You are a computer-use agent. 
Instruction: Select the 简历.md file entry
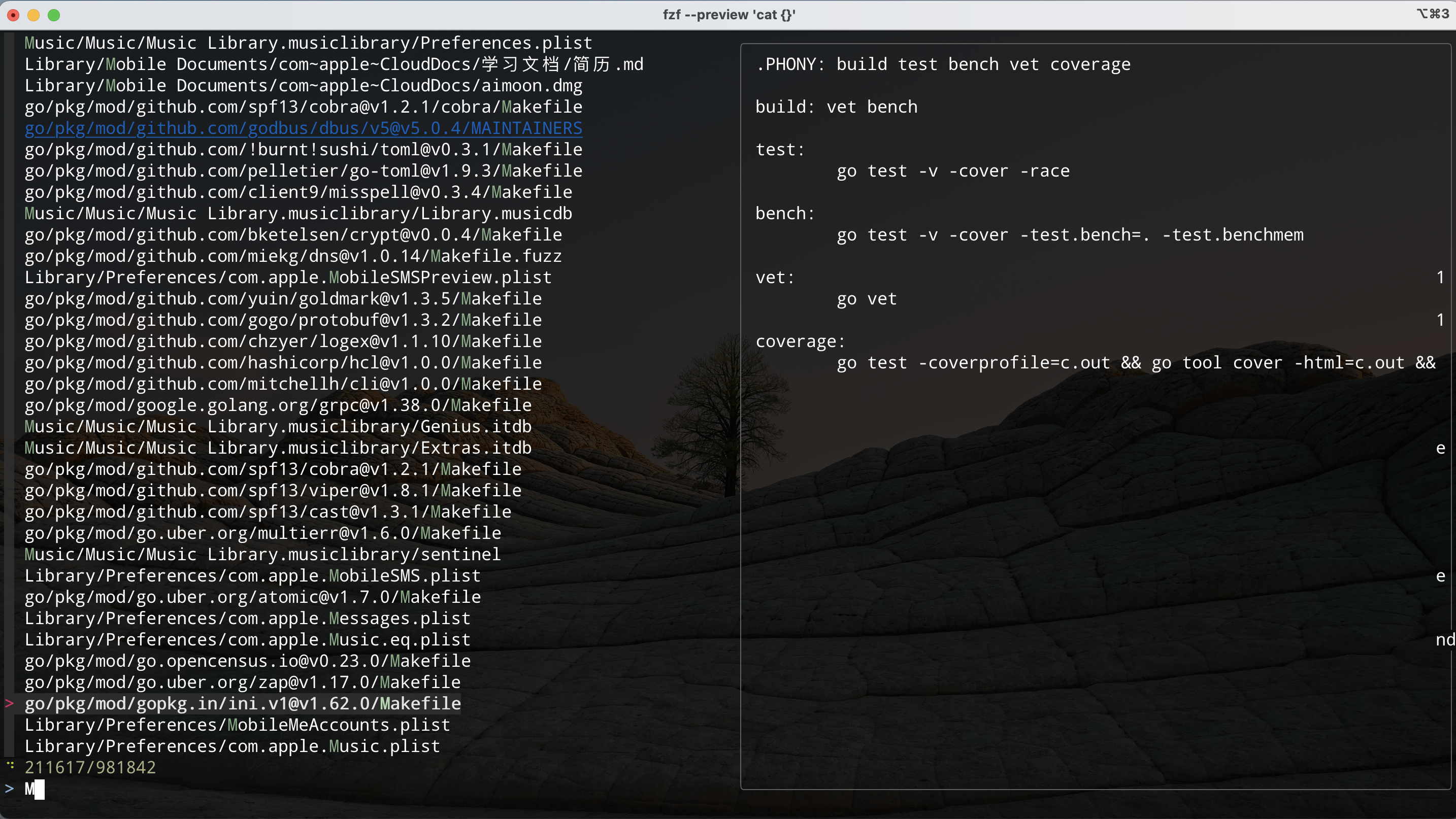[x=334, y=64]
